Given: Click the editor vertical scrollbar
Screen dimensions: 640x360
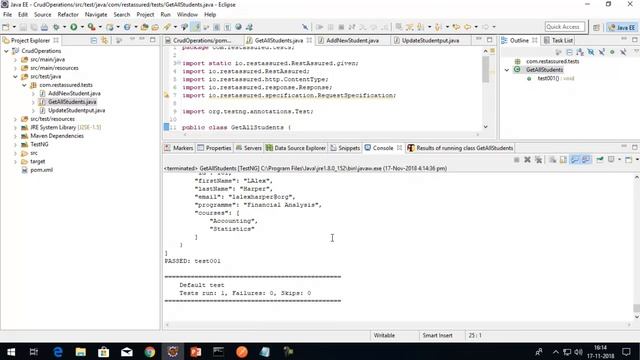Looking at the screenshot, I should (485, 69).
